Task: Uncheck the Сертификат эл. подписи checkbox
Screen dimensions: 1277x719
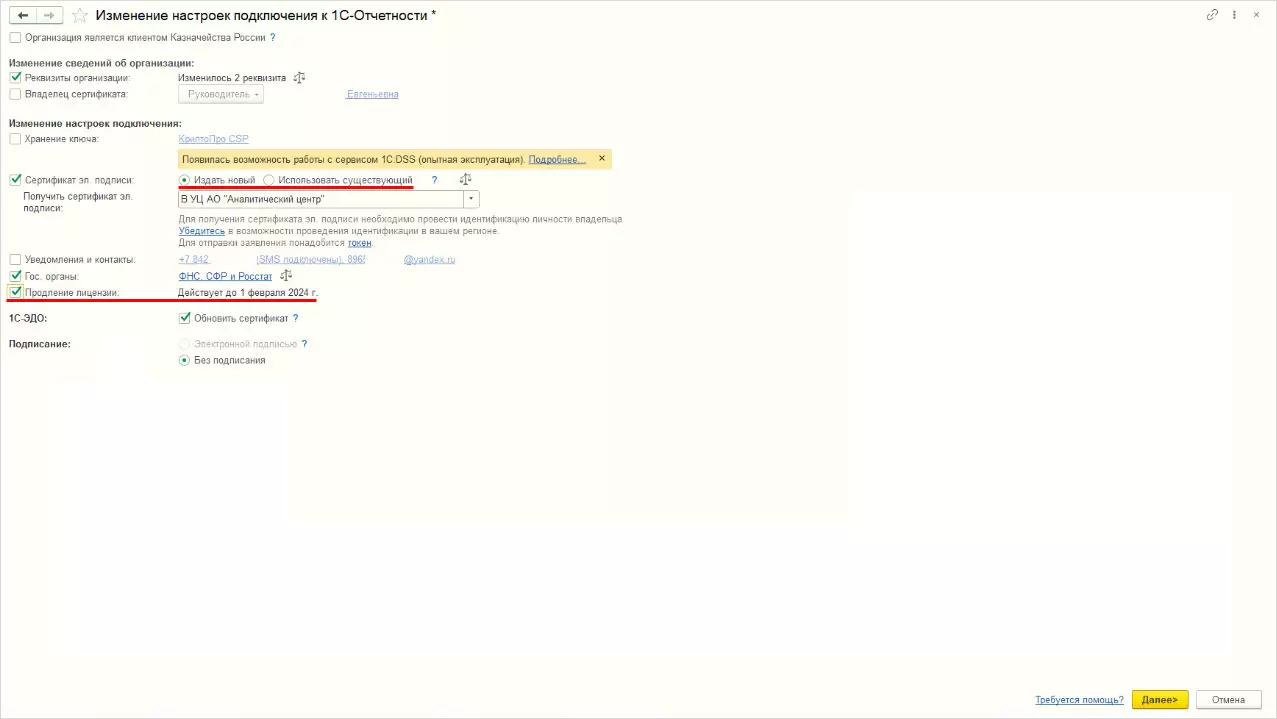Action: click(15, 180)
